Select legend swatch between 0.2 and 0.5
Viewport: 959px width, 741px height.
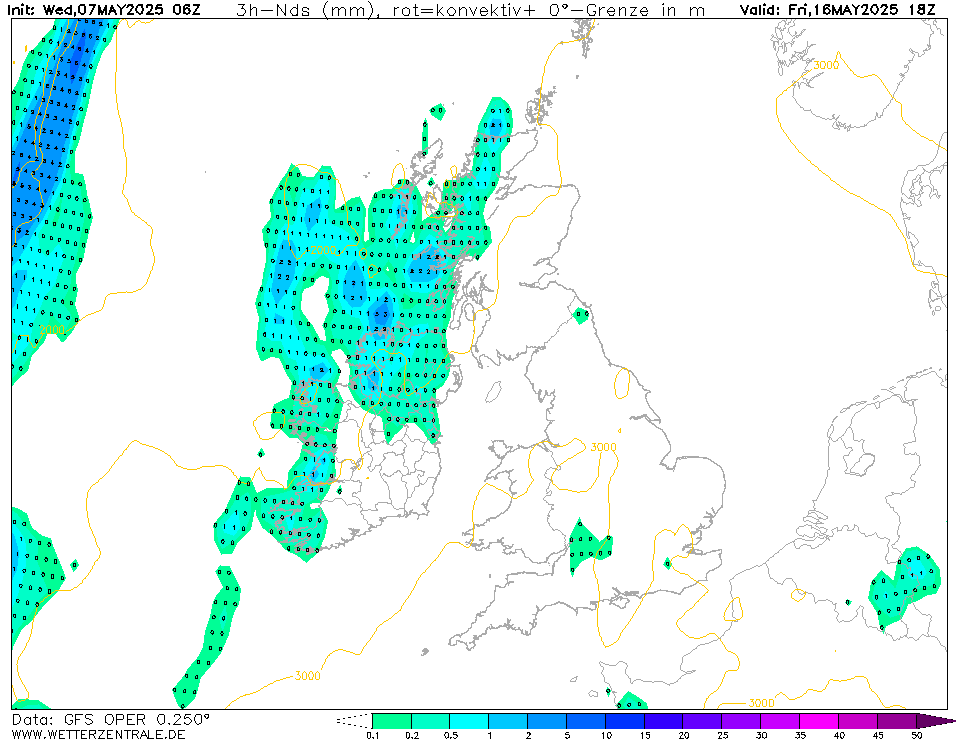431,721
